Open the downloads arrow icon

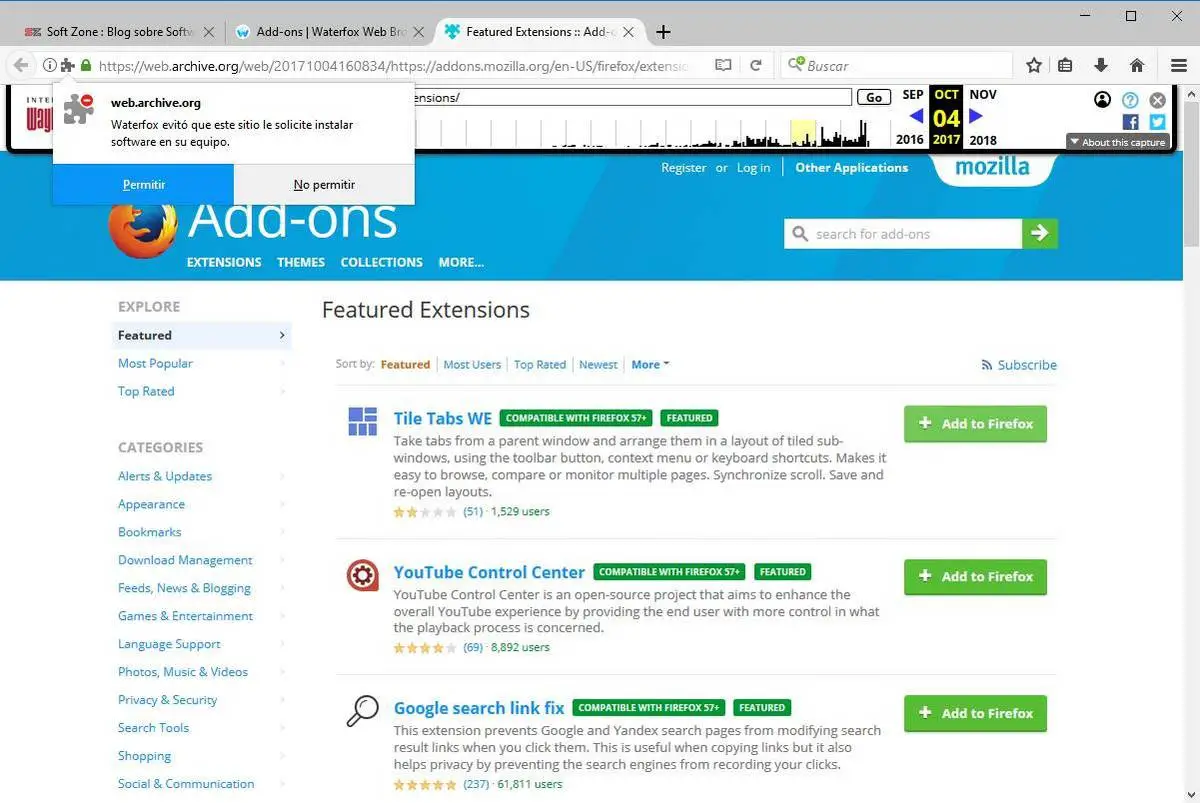1101,65
